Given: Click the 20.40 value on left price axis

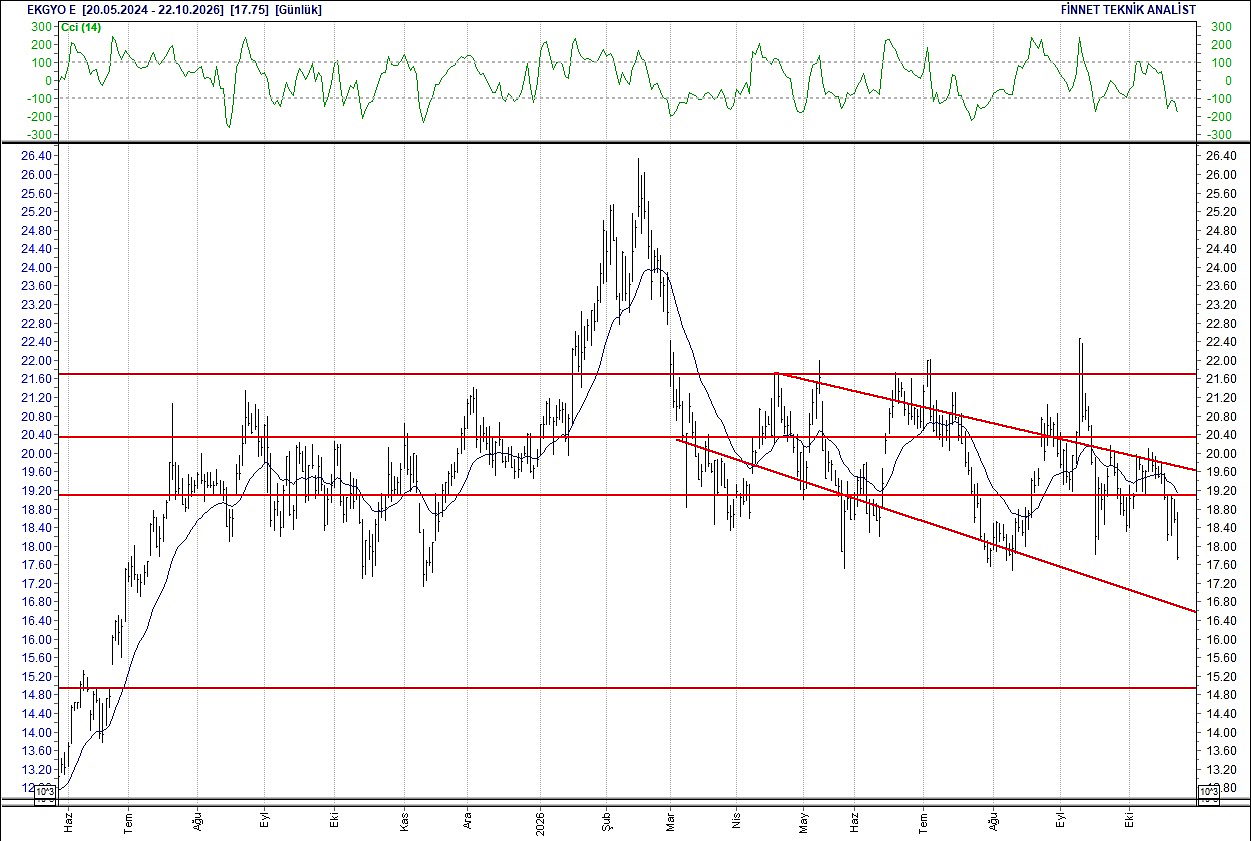Looking at the screenshot, I should click(38, 435).
